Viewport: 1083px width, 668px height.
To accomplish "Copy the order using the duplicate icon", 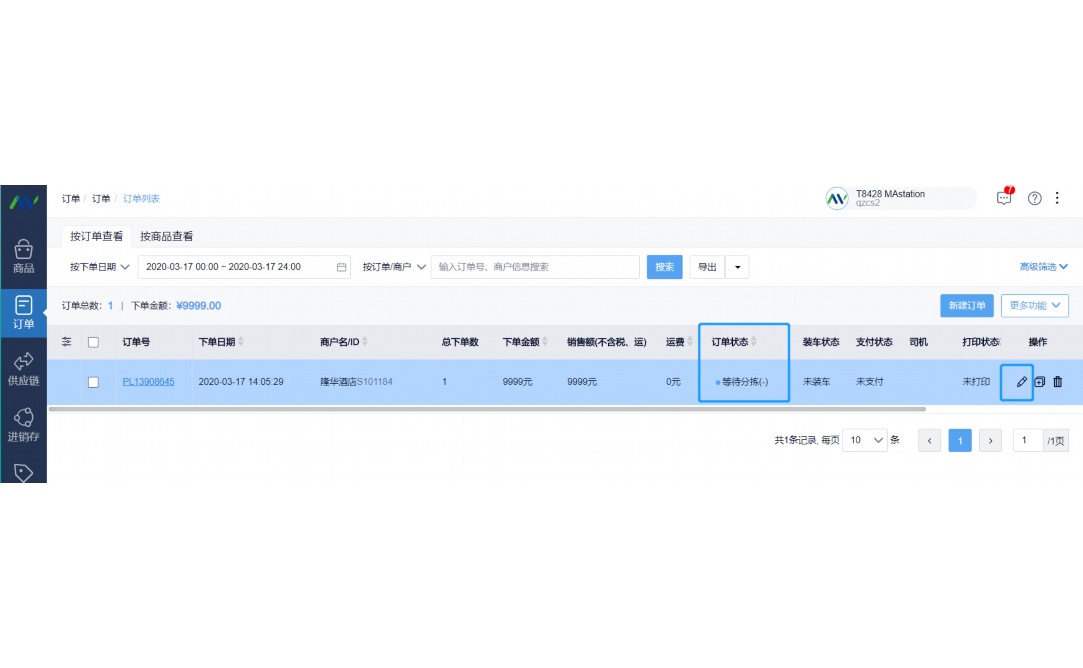I will (x=1038, y=381).
